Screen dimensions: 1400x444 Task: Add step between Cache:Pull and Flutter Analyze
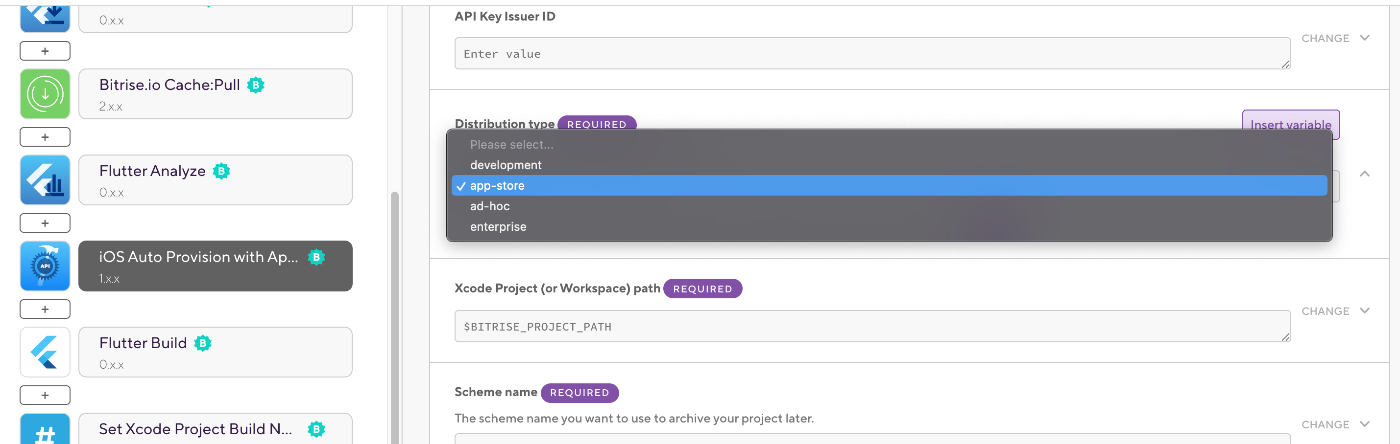(45, 137)
